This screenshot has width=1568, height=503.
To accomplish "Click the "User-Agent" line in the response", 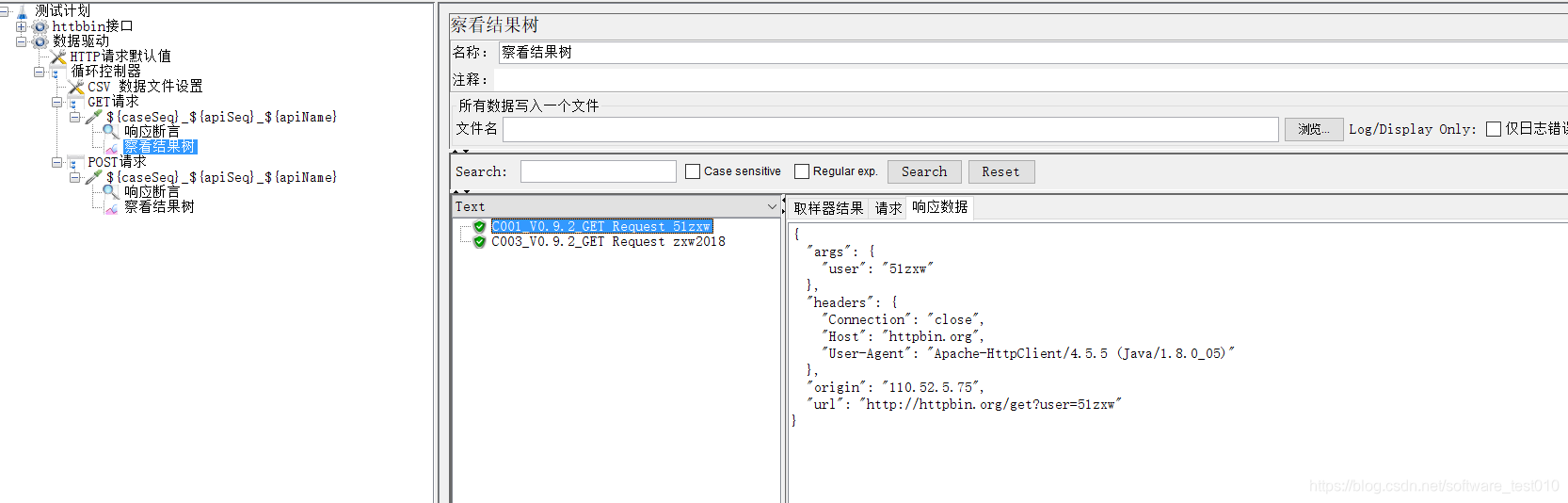I will pyautogui.click(x=1028, y=354).
